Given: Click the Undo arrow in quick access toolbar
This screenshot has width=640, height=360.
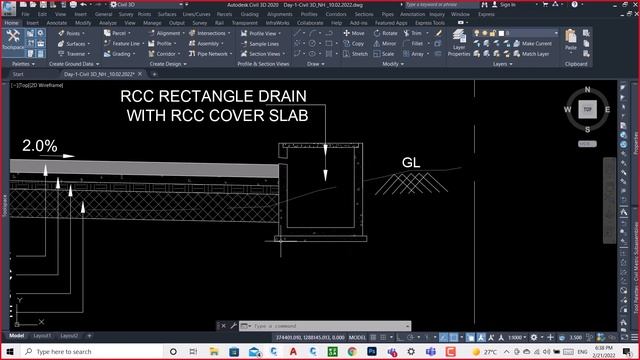Looking at the screenshot, I should click(x=83, y=4).
